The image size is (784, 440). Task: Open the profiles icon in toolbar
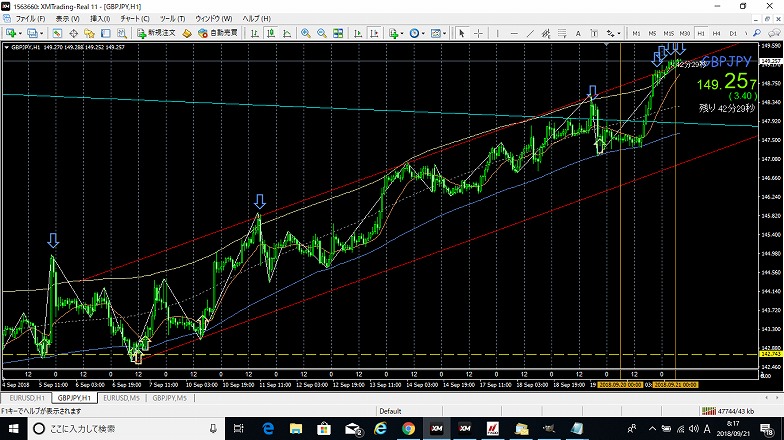32,33
